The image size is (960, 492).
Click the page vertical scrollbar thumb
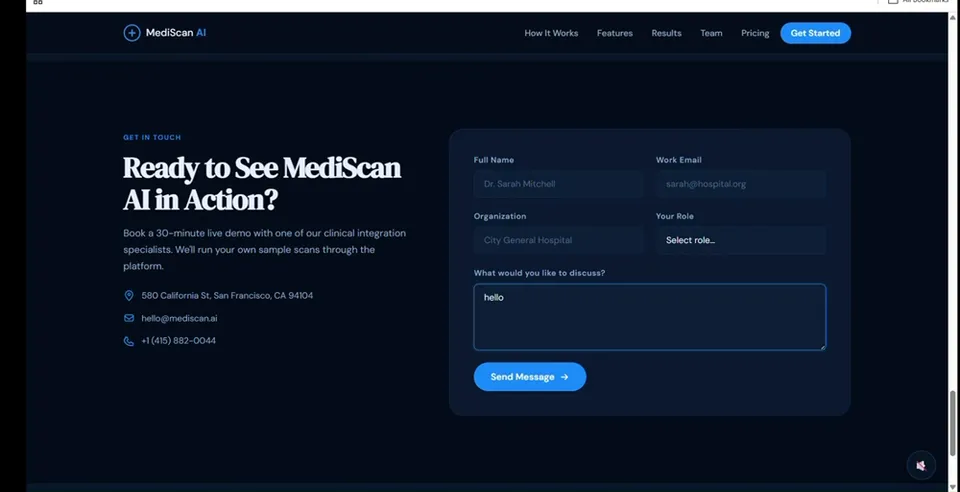click(x=952, y=423)
